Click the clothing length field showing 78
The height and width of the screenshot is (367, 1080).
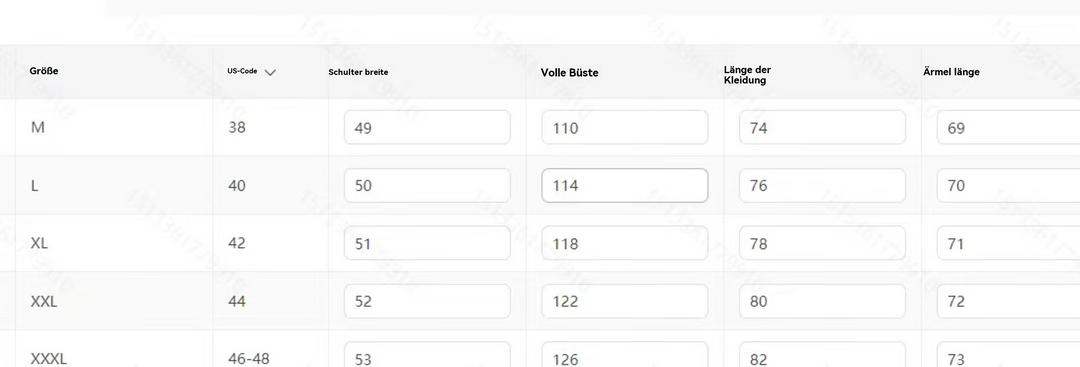click(x=822, y=243)
